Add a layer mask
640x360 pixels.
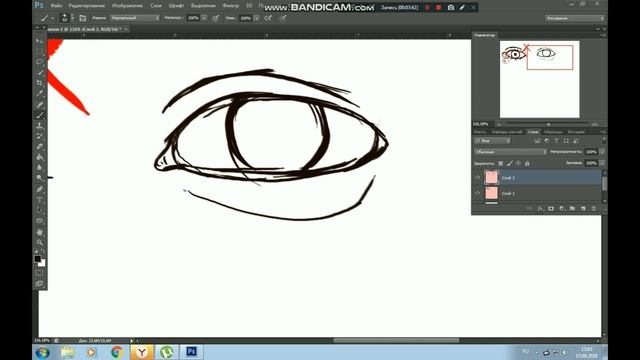[x=551, y=209]
